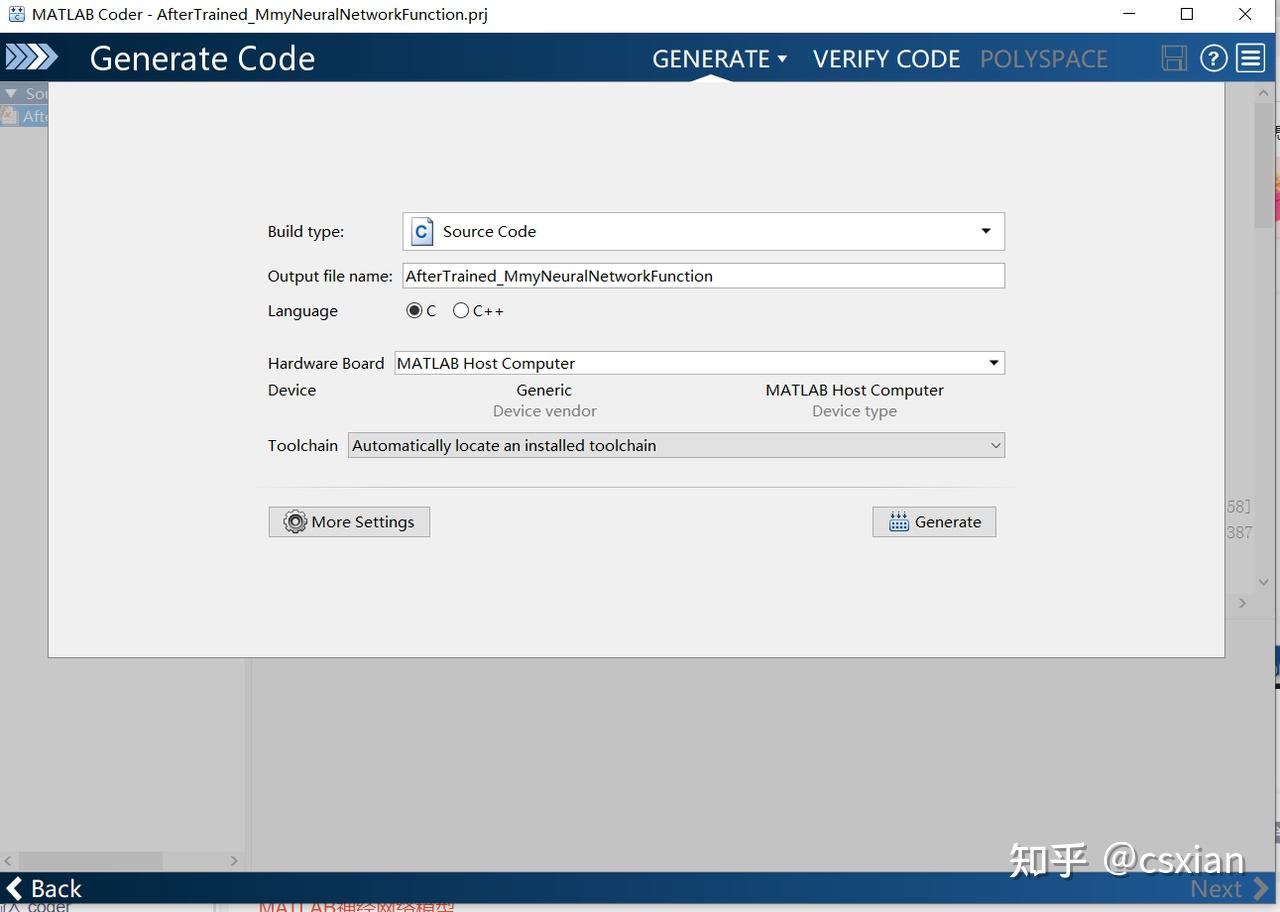Screen dimensions: 1280x912
Task: Open the Build type dropdown
Action: click(x=703, y=231)
